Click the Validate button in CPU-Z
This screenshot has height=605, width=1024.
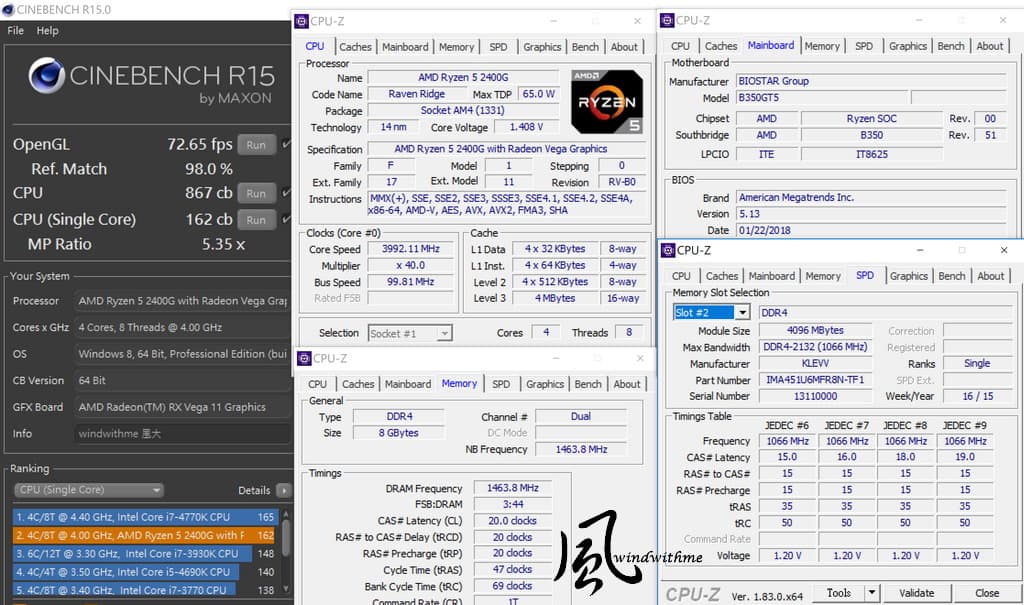pos(916,593)
